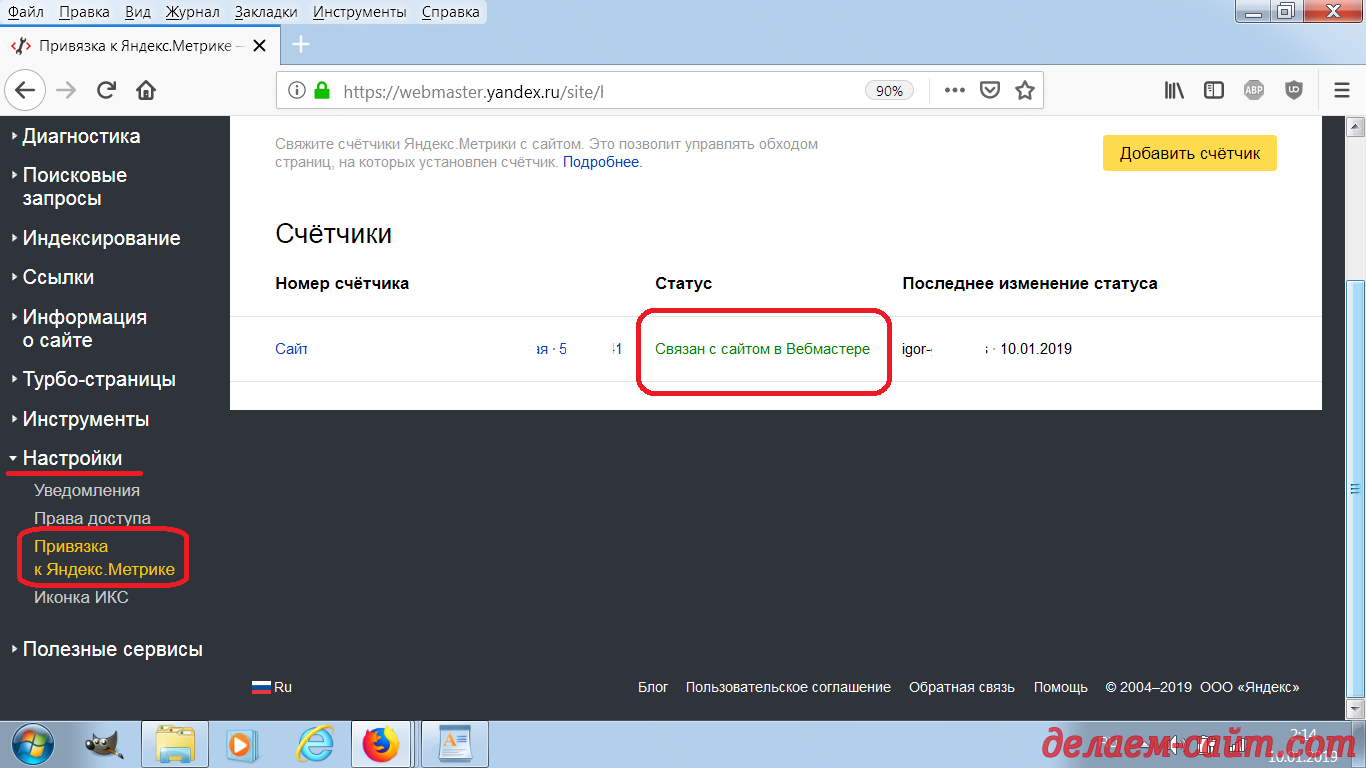Open the Windows Start menu
The height and width of the screenshot is (768, 1366).
pyautogui.click(x=34, y=744)
